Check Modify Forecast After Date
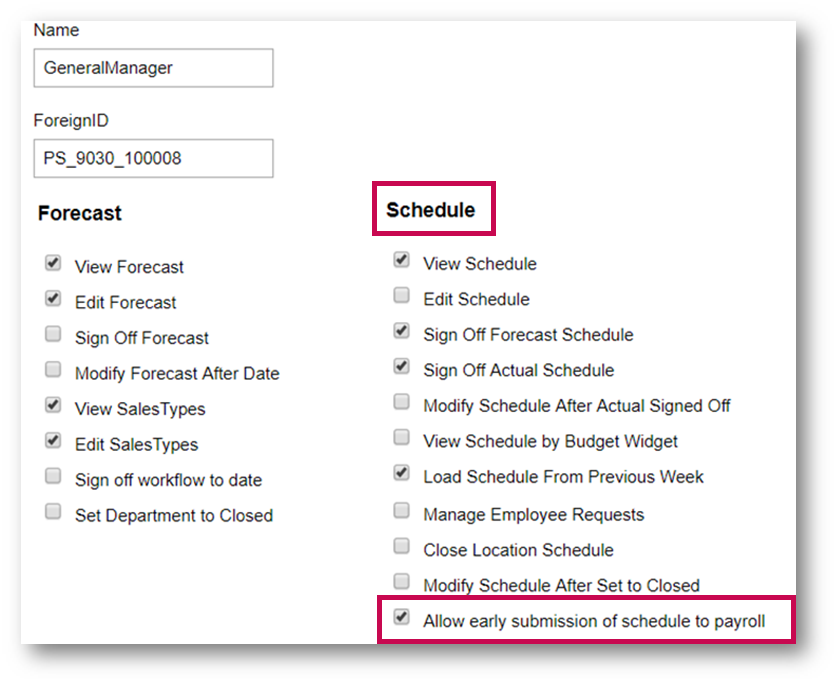Viewport: 838px width, 679px height. tap(53, 371)
